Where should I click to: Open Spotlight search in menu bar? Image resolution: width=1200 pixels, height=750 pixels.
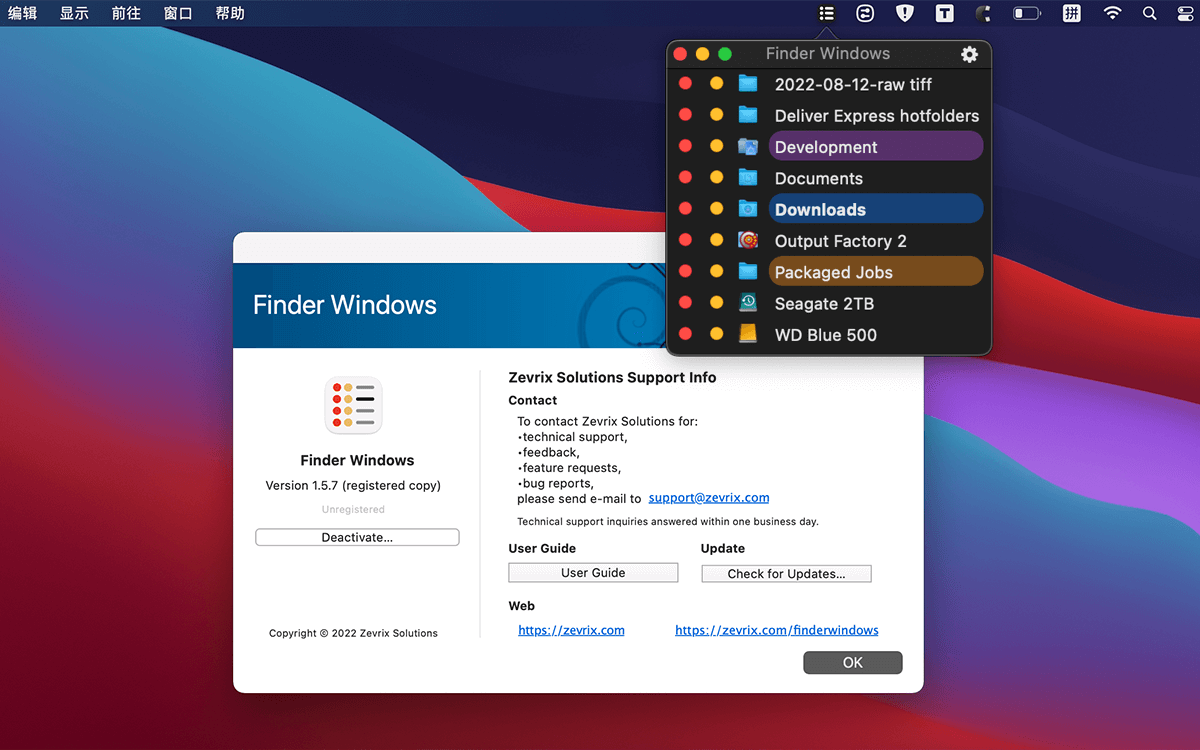(x=1150, y=13)
